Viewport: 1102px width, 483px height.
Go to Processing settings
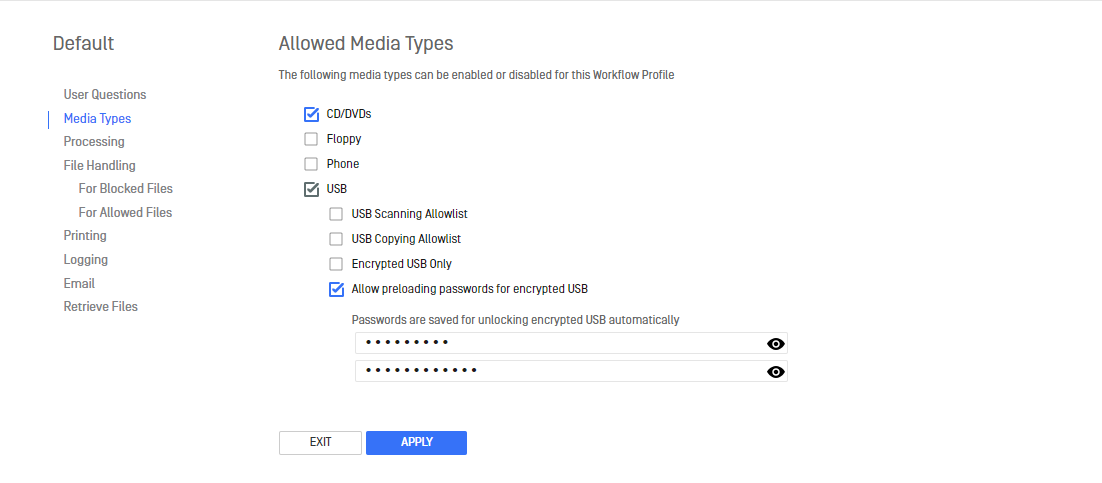click(94, 141)
